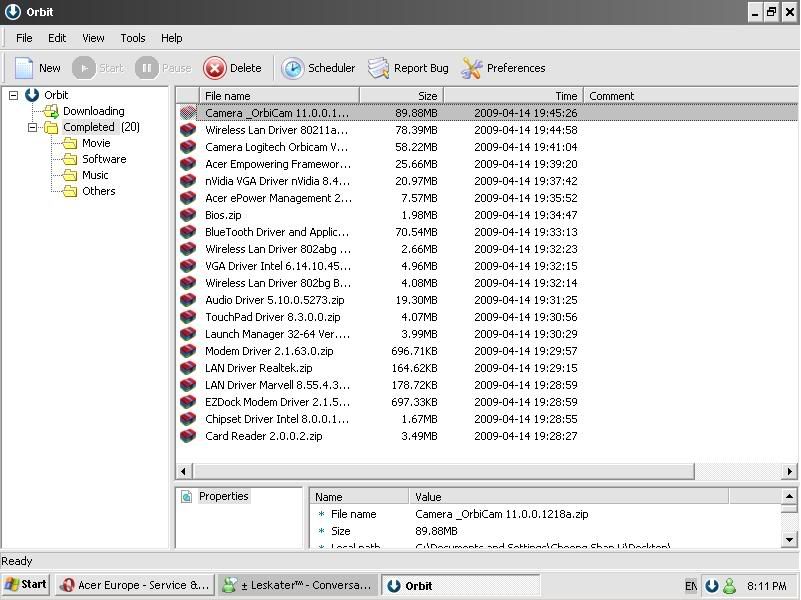Click the Software folder icon
Viewport: 801px width, 600px height.
point(70,159)
